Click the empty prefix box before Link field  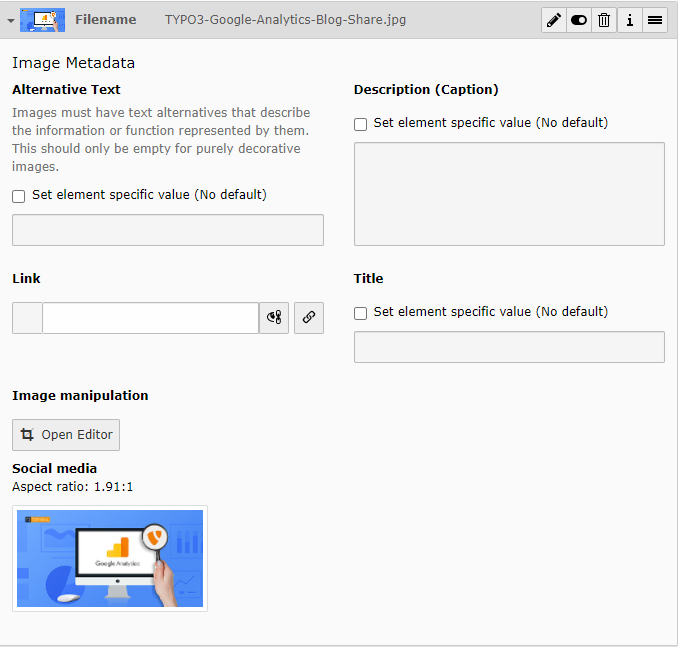pyautogui.click(x=27, y=318)
